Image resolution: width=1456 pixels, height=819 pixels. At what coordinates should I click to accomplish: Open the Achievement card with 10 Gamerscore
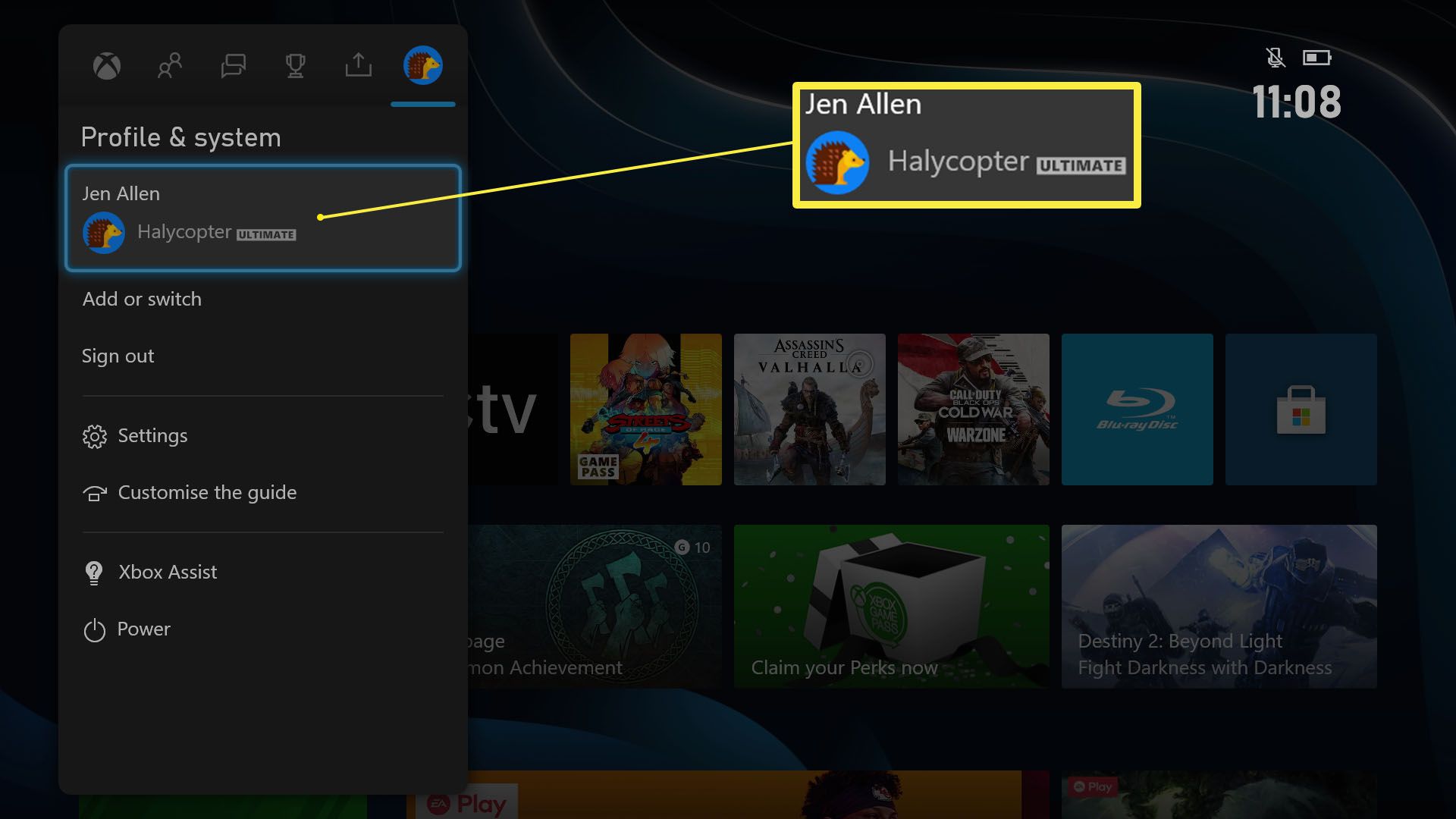595,607
